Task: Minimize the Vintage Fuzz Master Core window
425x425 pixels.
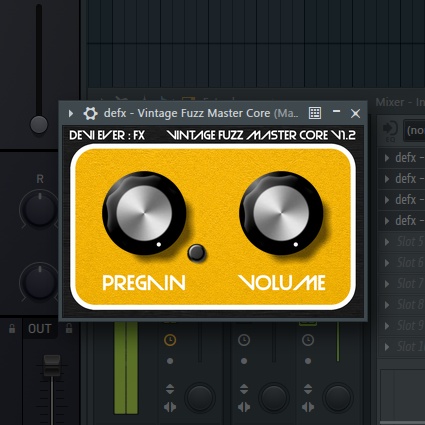Action: click(x=336, y=111)
